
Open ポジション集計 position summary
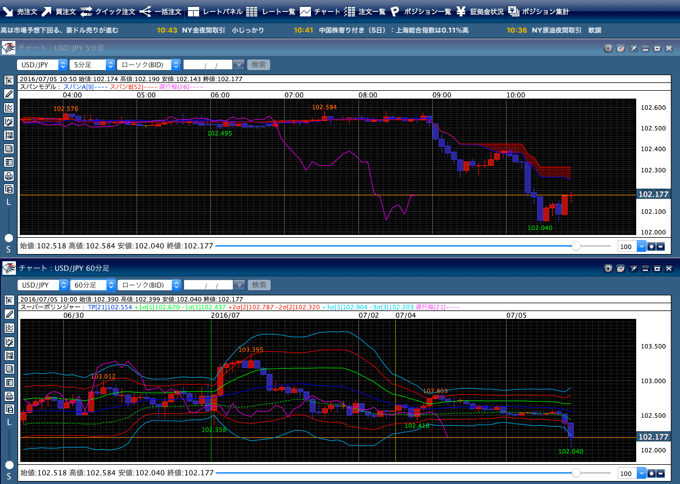(538, 12)
